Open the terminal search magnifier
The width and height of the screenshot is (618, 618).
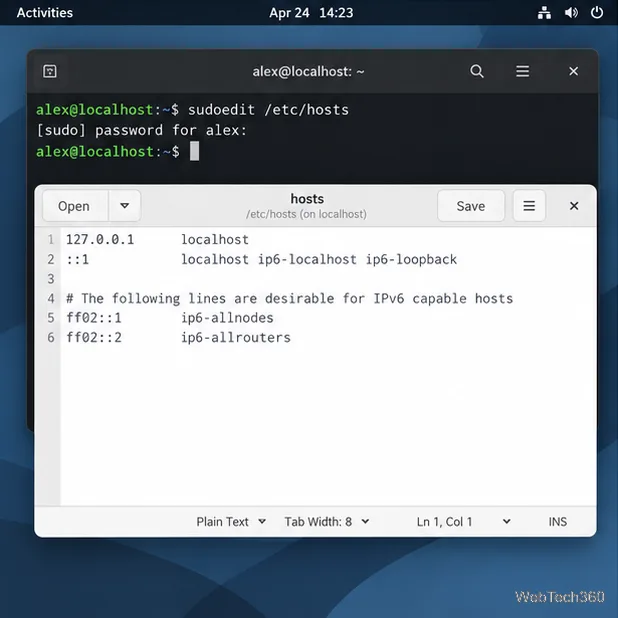[x=477, y=71]
